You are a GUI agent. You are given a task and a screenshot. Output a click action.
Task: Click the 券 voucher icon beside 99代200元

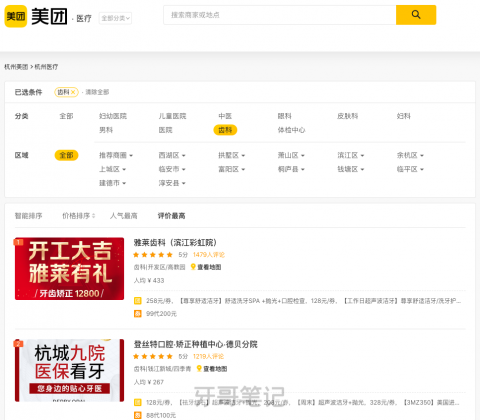137,314
